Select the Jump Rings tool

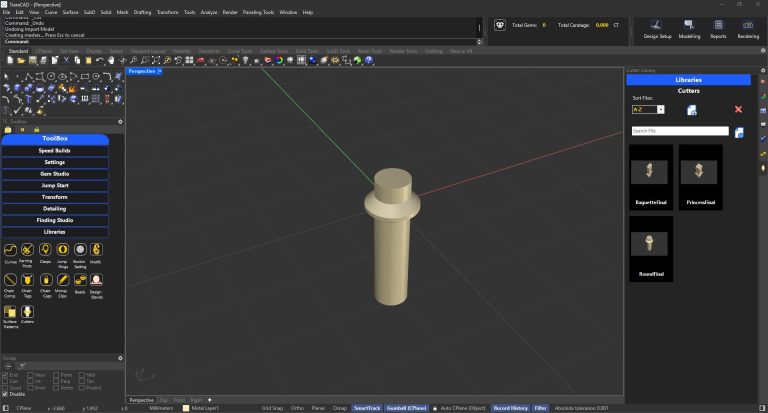[x=62, y=249]
